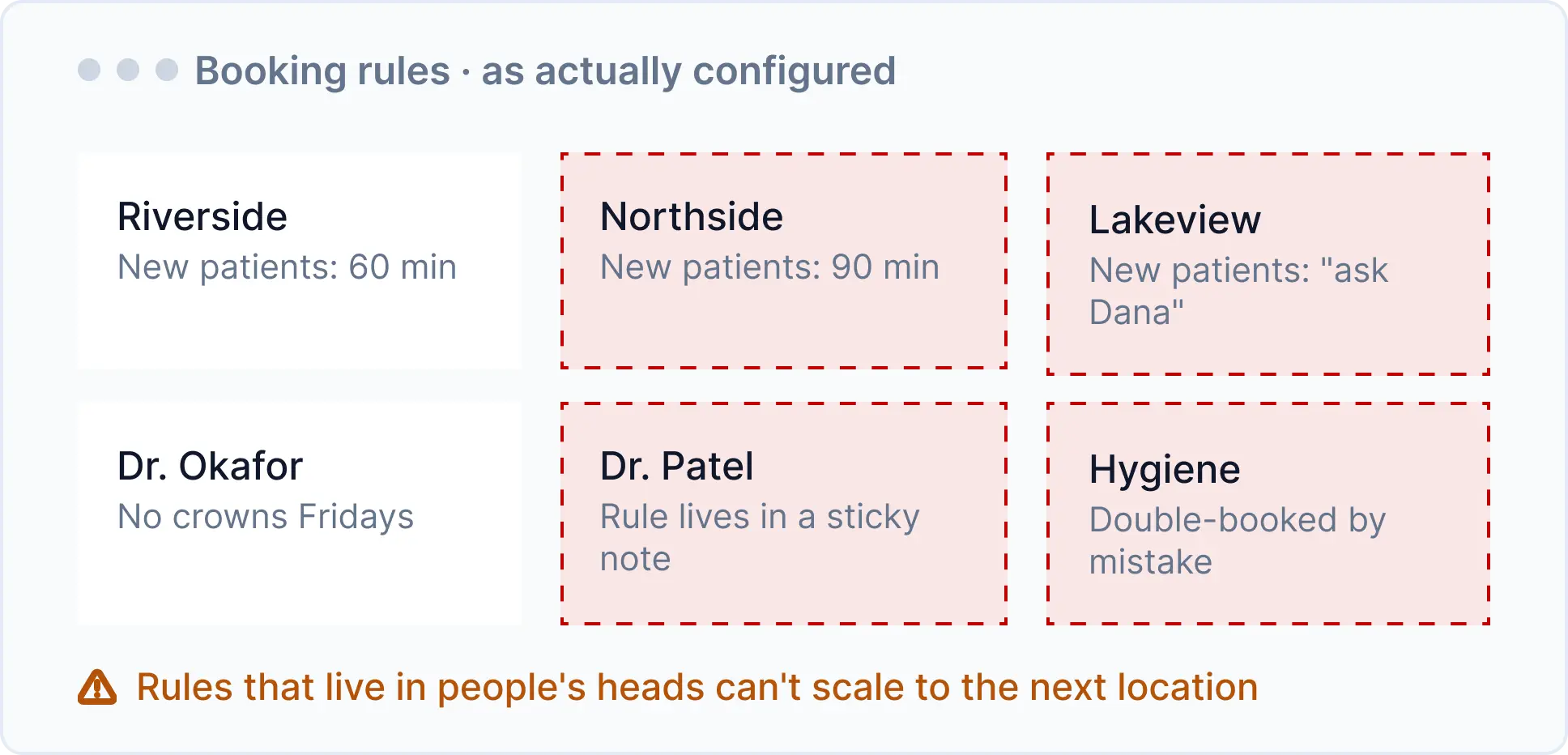This screenshot has height=755, width=1568.
Task: Click the warning message about scaling rules
Action: [697, 688]
